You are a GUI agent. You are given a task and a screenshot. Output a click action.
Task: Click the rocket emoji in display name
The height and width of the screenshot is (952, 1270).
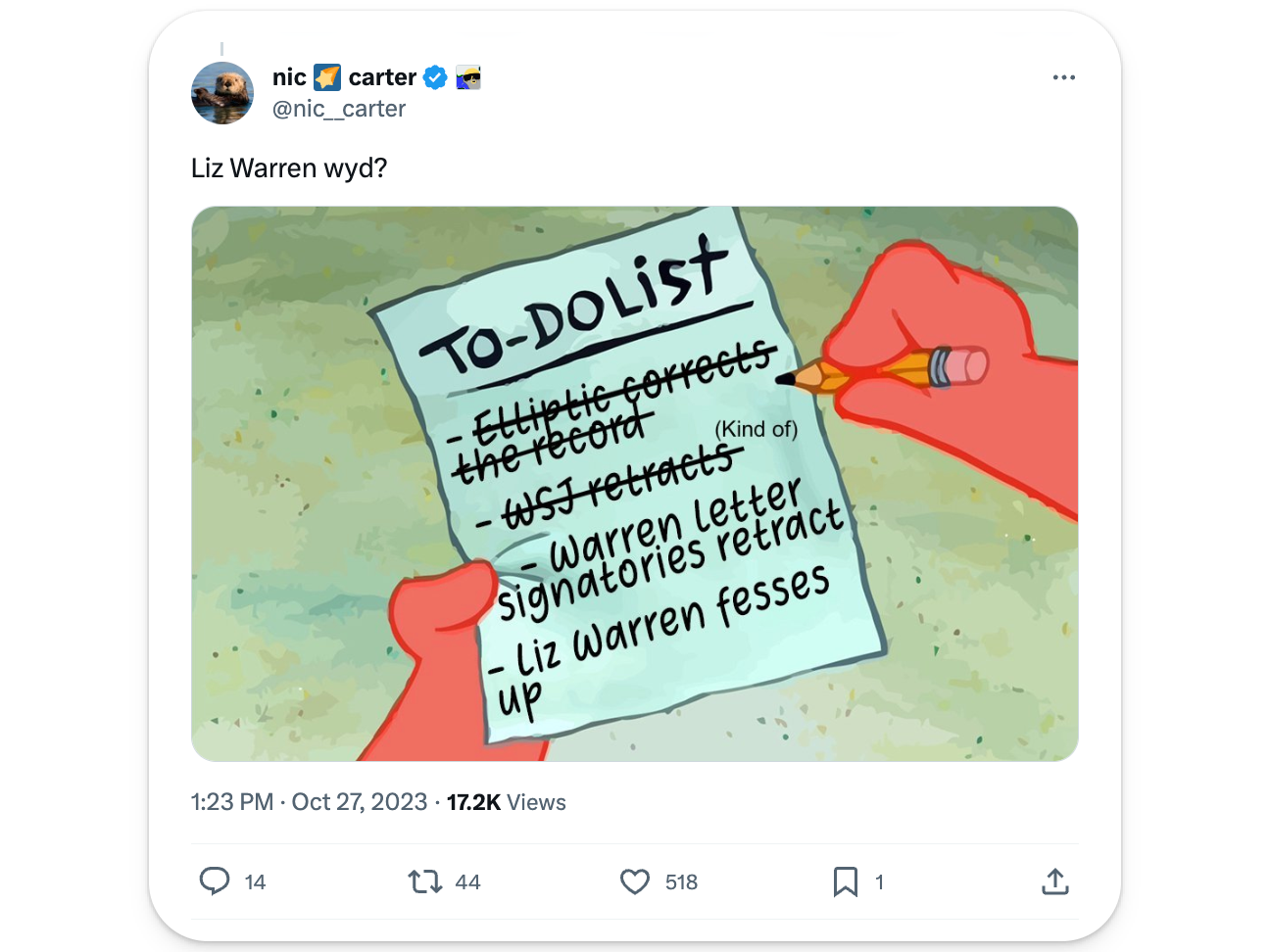pos(327,77)
